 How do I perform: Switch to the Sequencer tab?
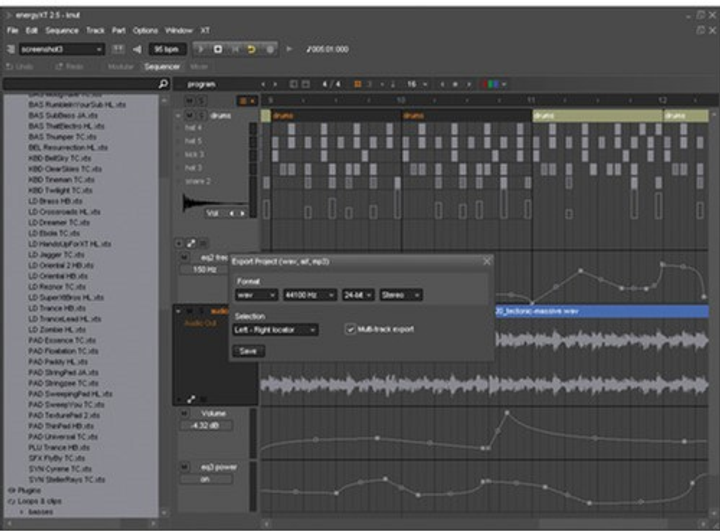coord(162,67)
